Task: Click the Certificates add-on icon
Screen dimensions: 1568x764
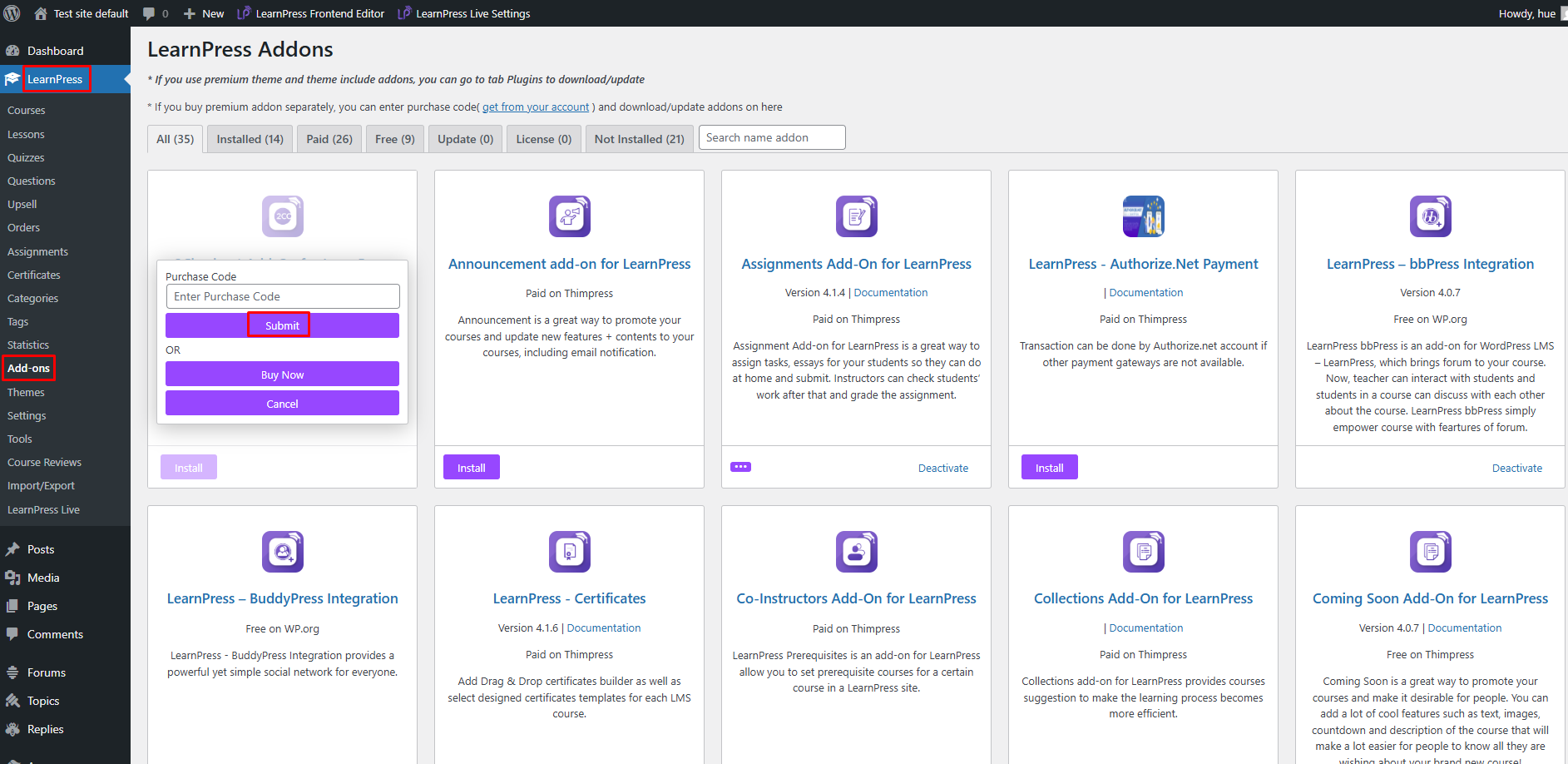Action: point(570,552)
